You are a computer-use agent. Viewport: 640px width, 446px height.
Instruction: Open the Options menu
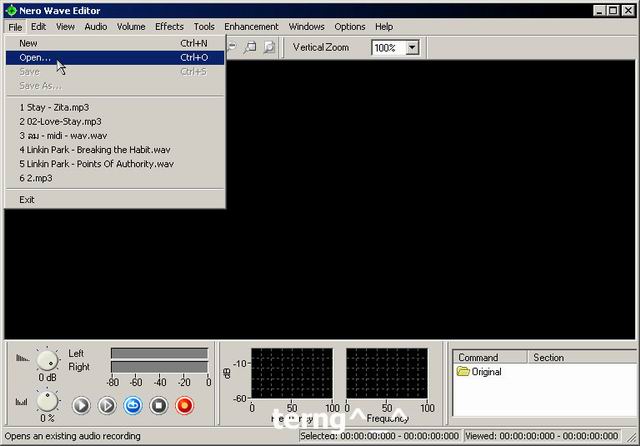pos(350,27)
